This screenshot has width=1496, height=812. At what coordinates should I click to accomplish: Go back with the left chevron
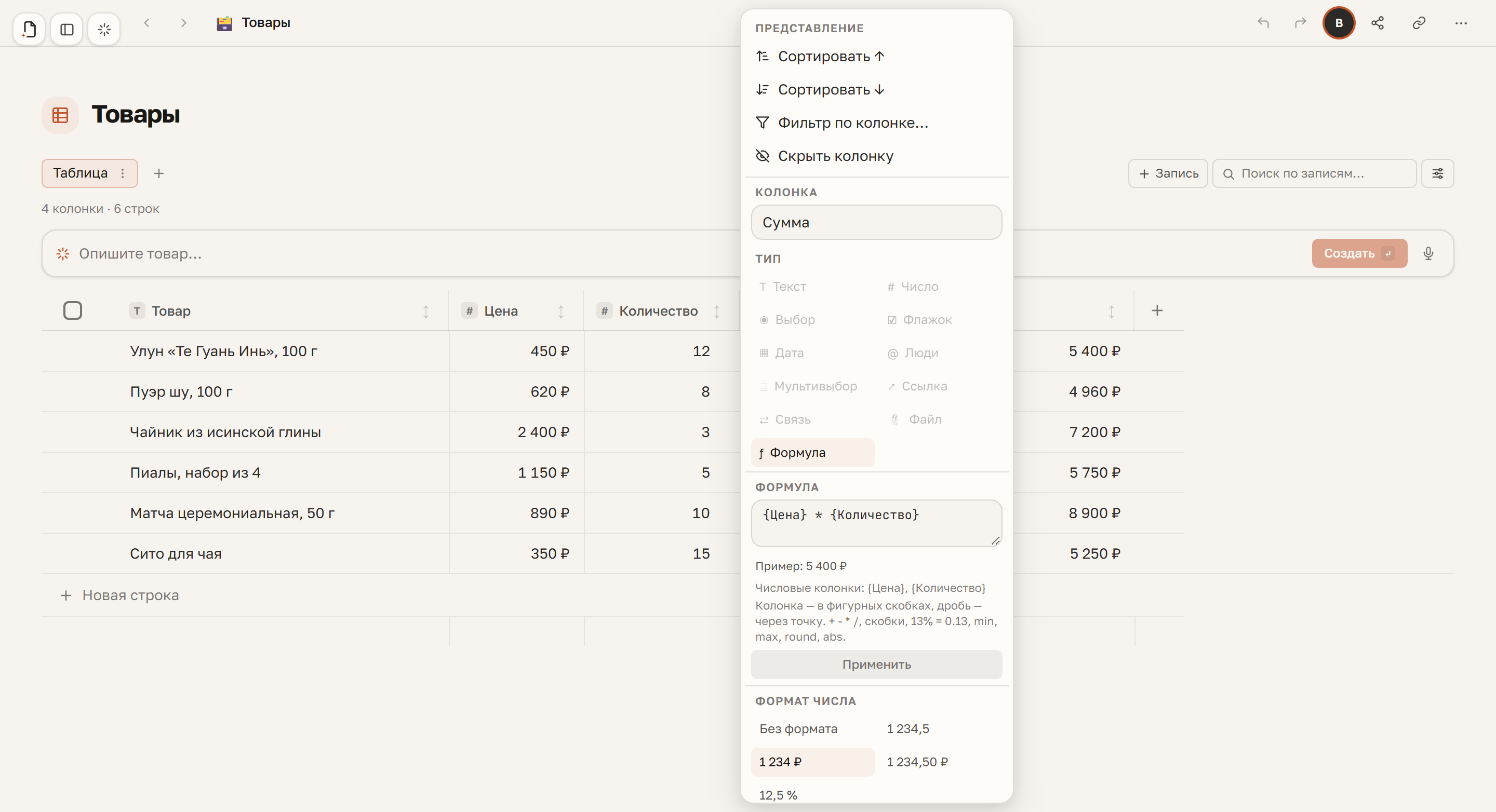tap(147, 23)
